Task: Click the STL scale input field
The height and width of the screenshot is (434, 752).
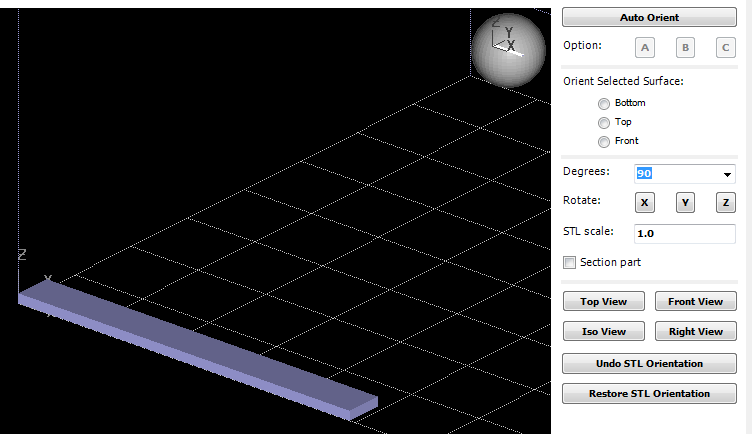Action: tap(684, 234)
